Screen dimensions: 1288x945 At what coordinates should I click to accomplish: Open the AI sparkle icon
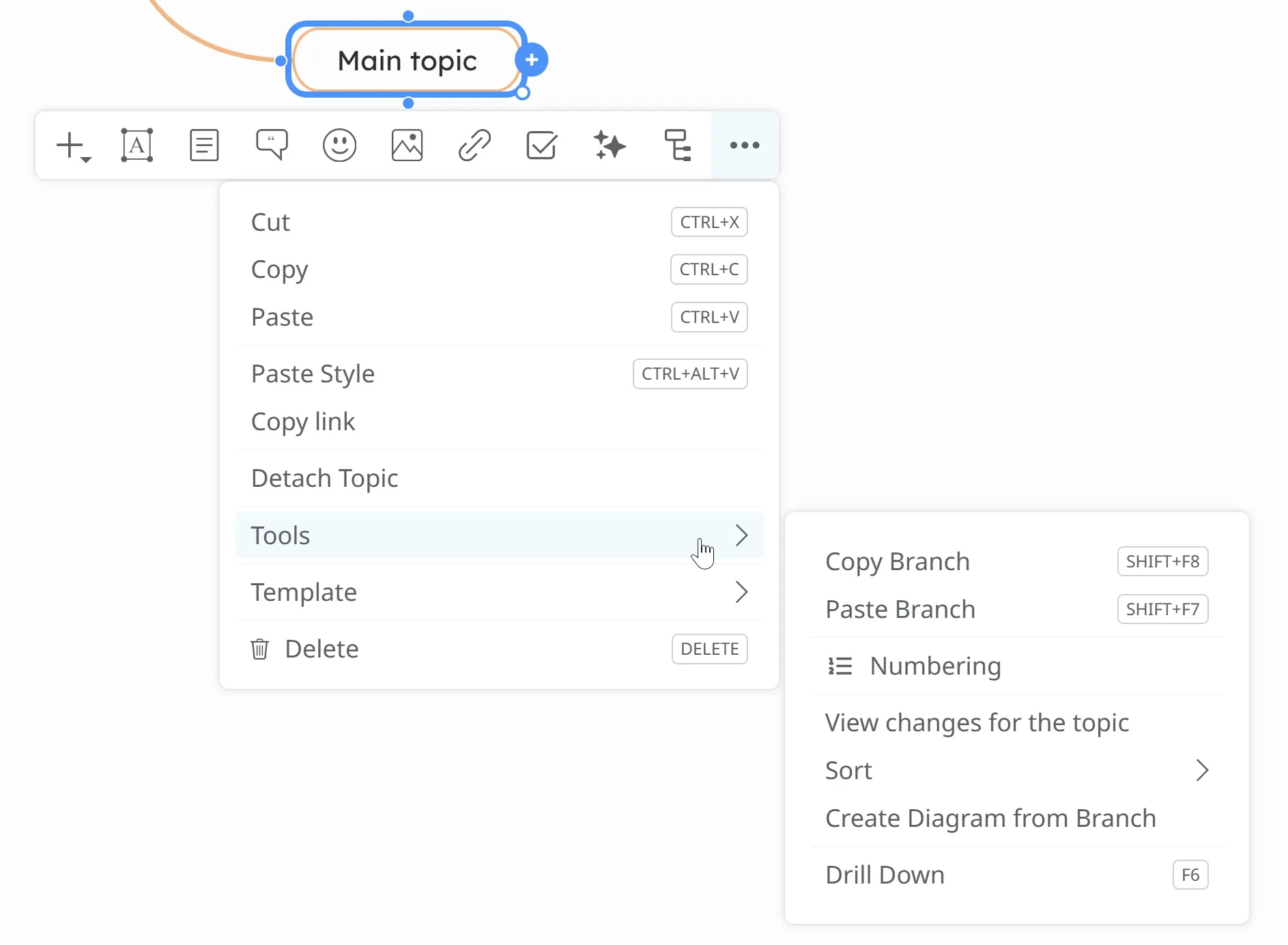pos(609,145)
